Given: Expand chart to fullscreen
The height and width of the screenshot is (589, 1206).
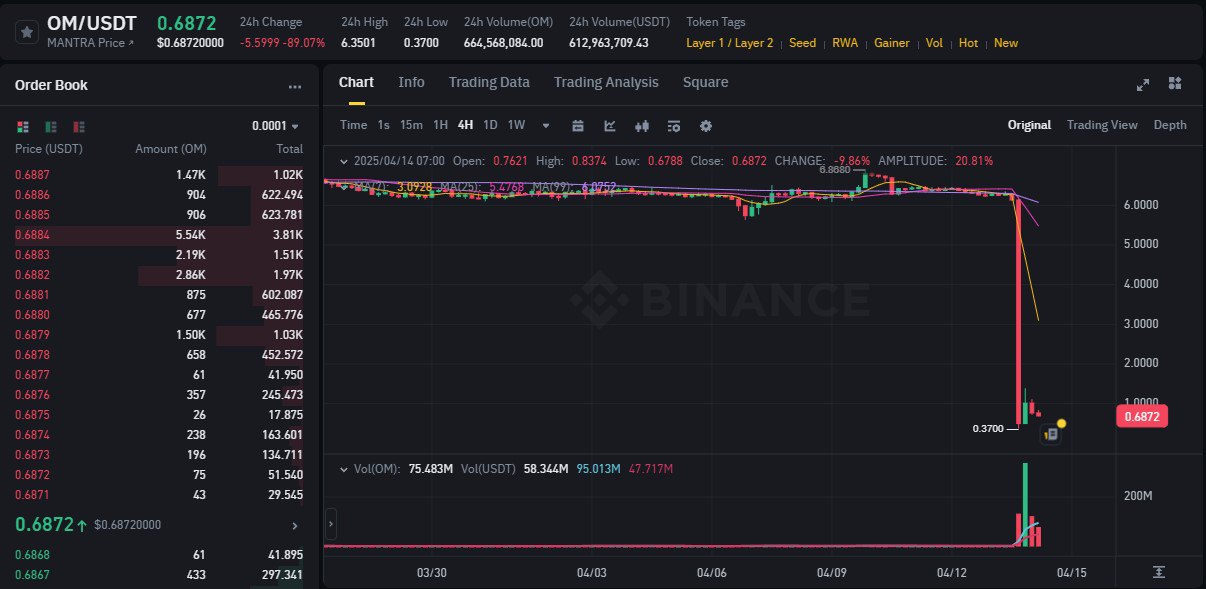Looking at the screenshot, I should point(1143,85).
